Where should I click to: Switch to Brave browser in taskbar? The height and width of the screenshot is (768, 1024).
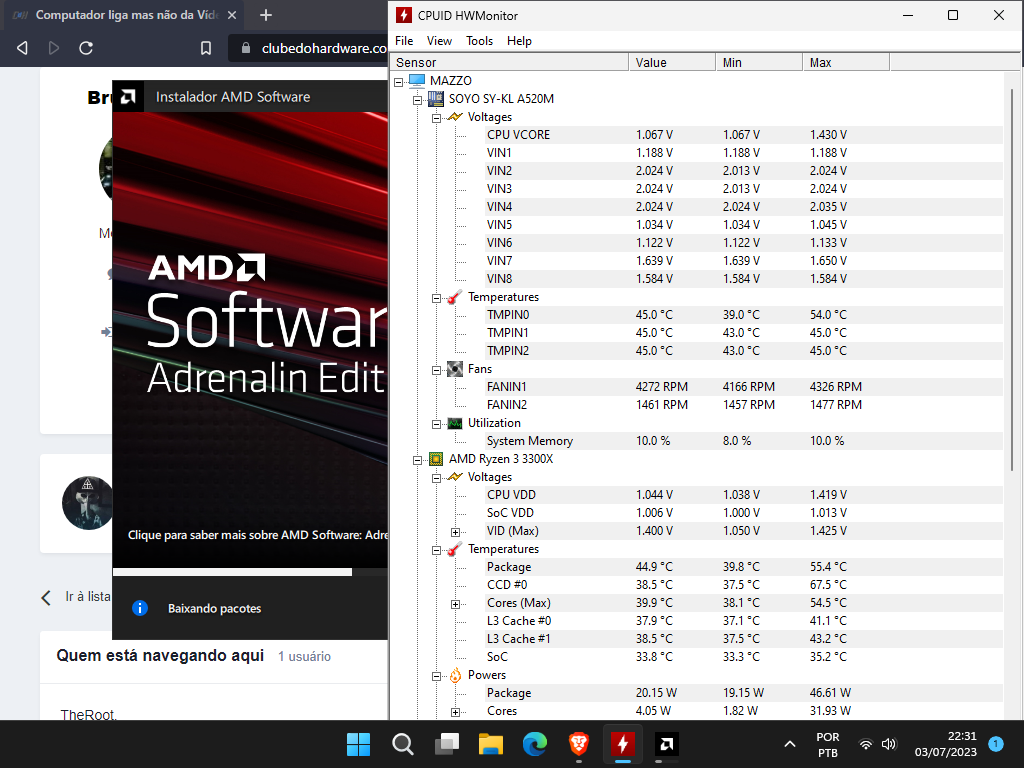579,744
